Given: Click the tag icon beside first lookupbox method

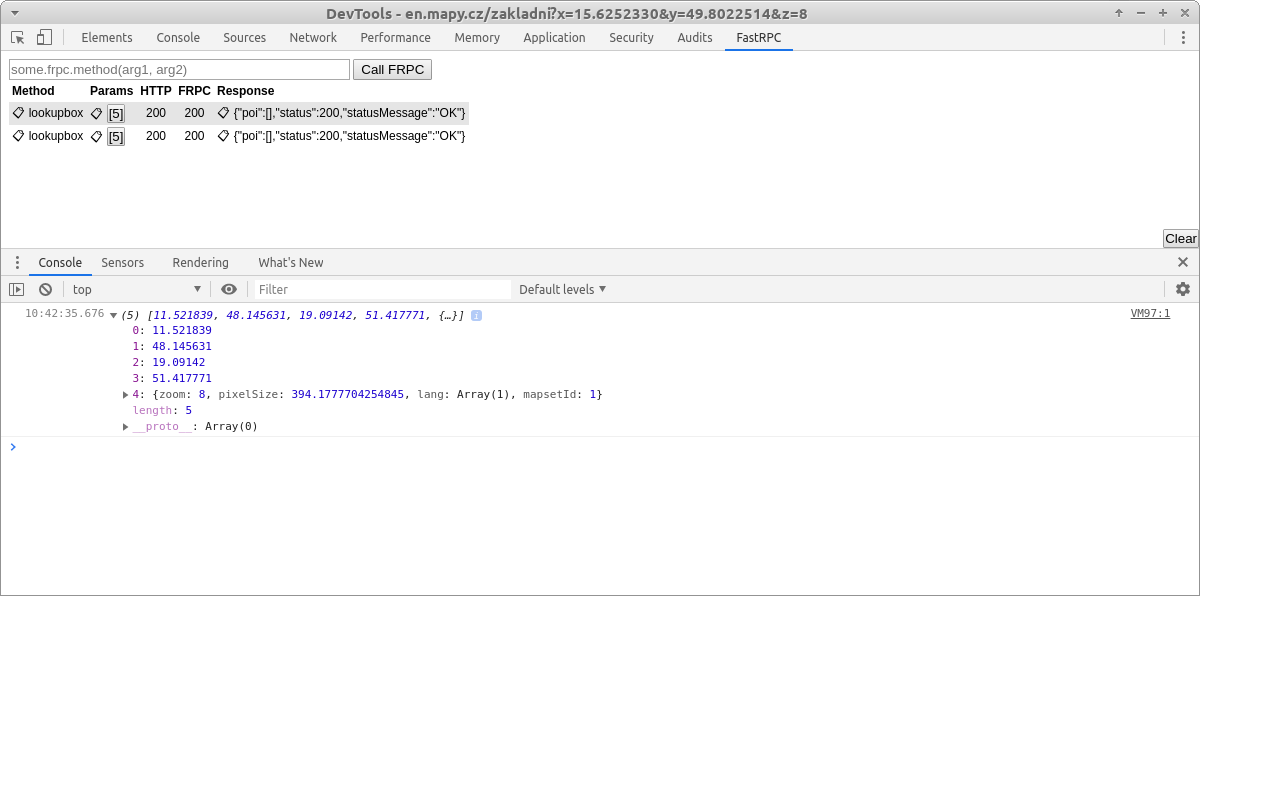Looking at the screenshot, I should 17,112.
